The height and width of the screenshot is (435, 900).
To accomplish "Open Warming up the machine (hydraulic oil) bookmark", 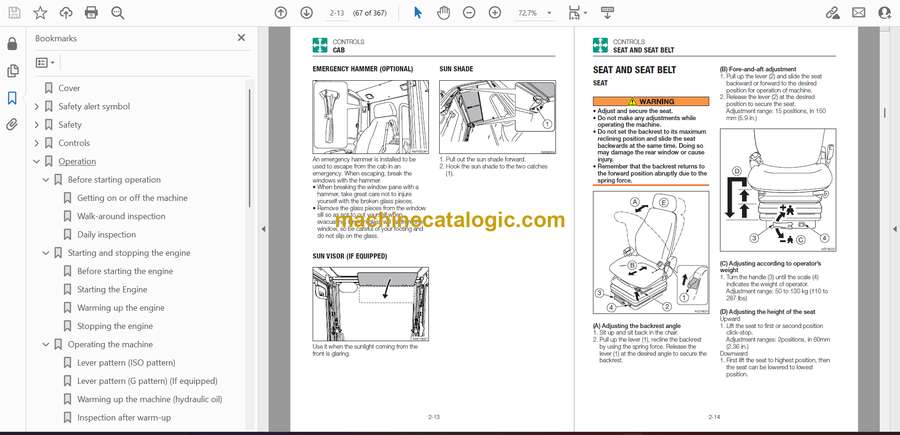I will pos(149,399).
